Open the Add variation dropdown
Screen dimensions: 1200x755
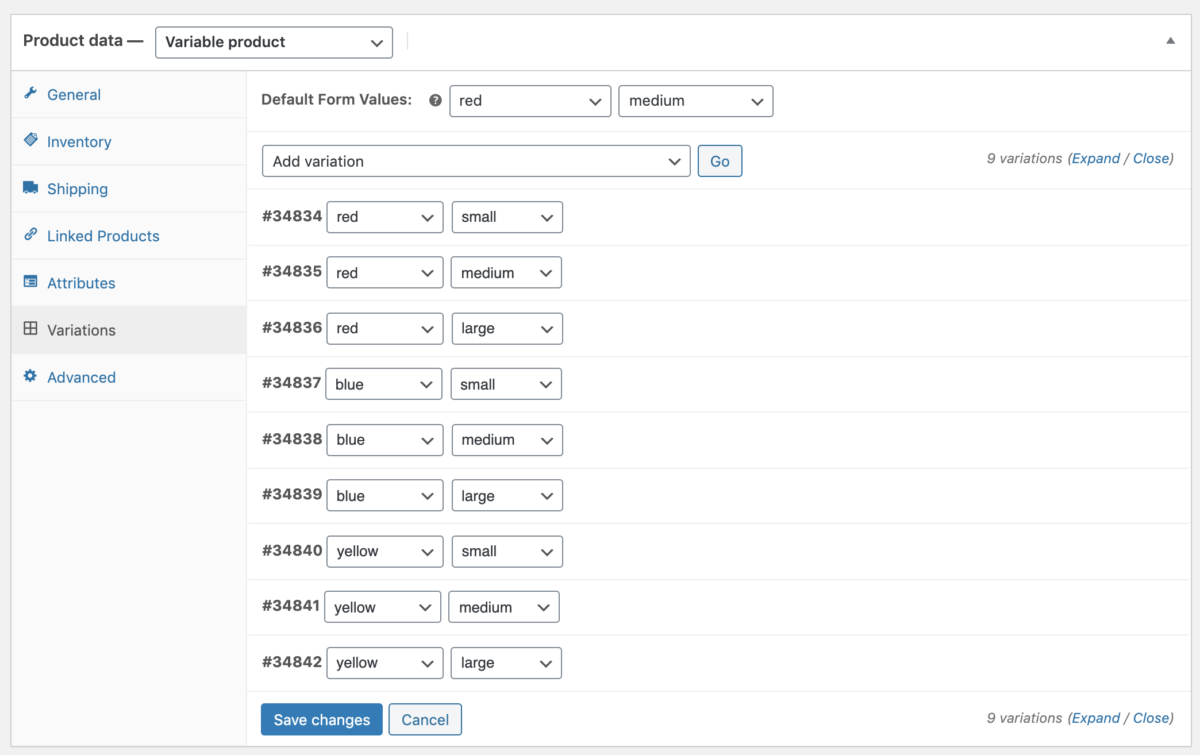(x=475, y=160)
